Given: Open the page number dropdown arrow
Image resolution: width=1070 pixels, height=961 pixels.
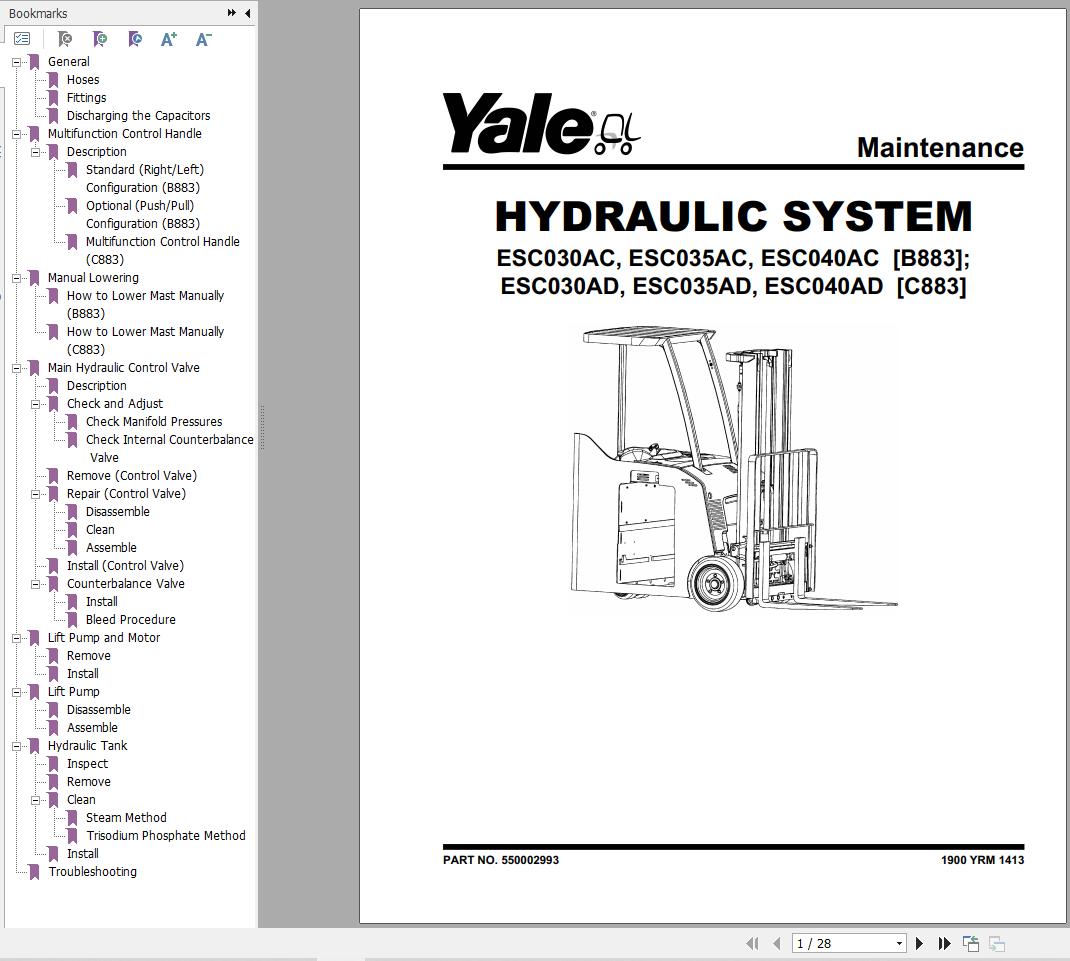Looking at the screenshot, I should (x=897, y=943).
